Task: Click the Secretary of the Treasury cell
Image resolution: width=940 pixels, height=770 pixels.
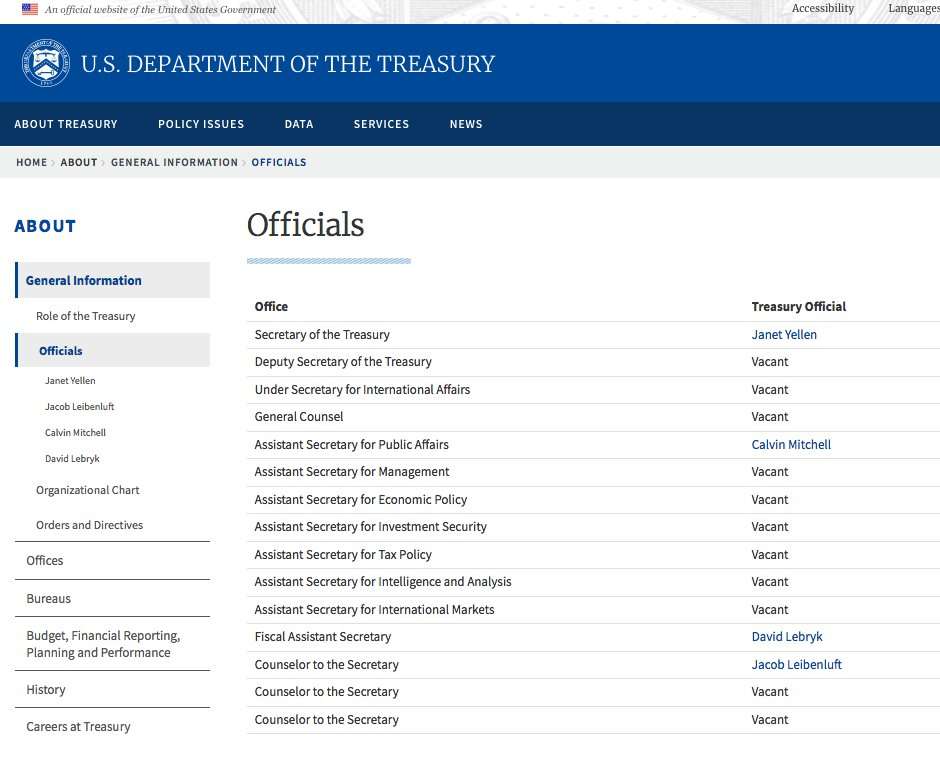Action: click(322, 335)
